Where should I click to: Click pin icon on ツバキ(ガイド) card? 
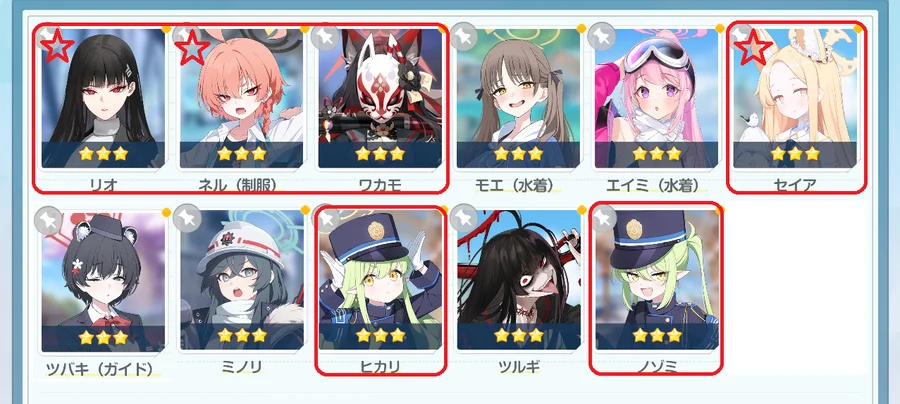coord(48,219)
